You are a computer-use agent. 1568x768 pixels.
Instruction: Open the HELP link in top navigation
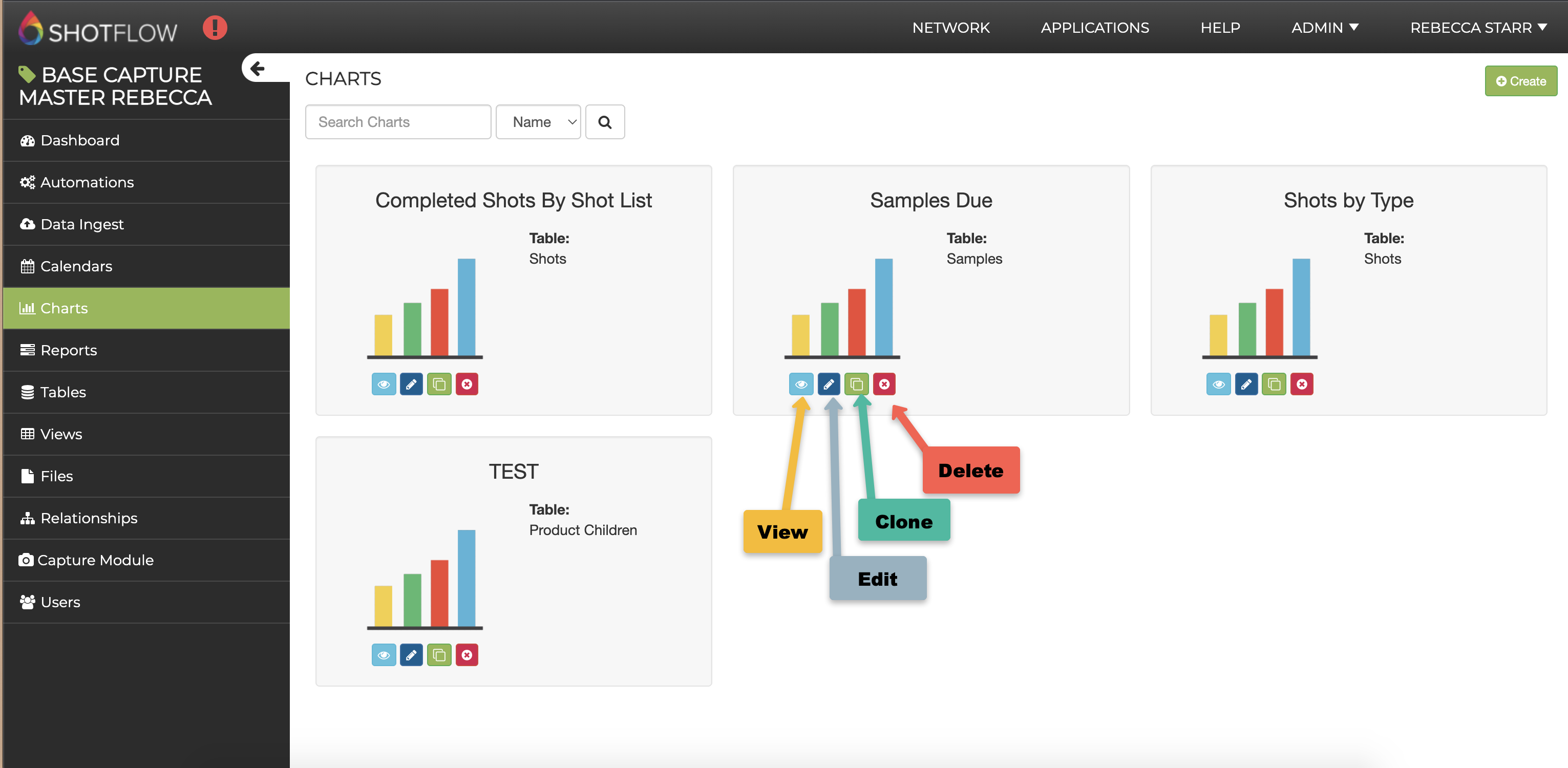1220,28
